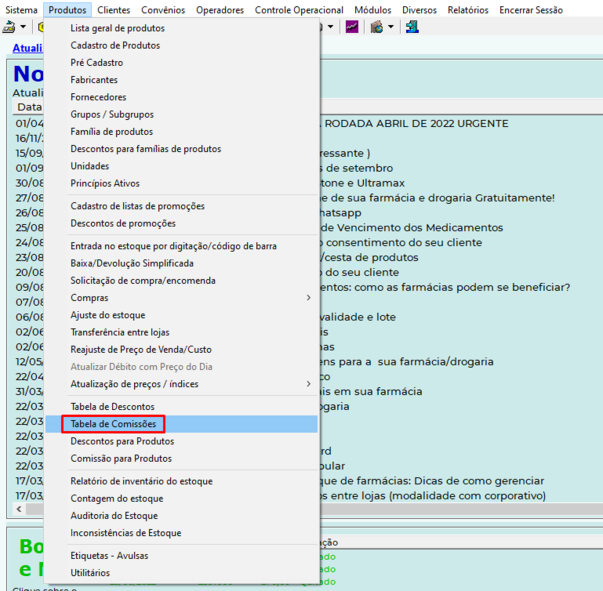Viewport: 603px width, 591px height.
Task: Open Cadastro de listas de promoções
Action: click(x=182, y=206)
